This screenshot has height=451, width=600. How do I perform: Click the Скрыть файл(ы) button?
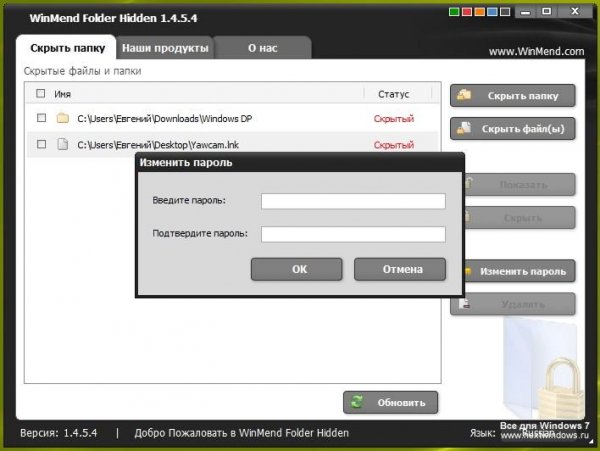[513, 129]
